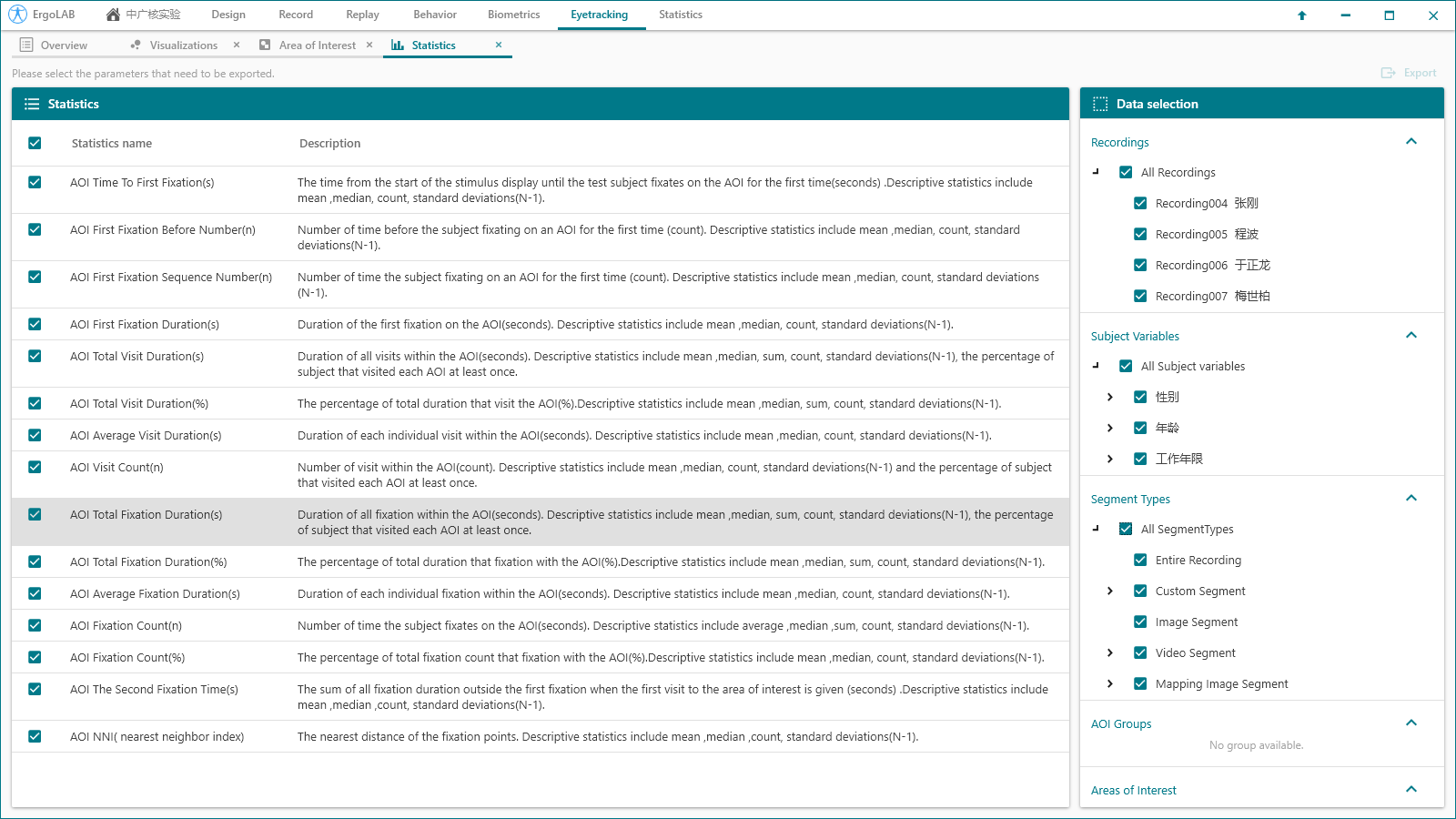Click the Data selection dashed-square icon
Viewport: 1456px width, 819px height.
click(x=1100, y=104)
